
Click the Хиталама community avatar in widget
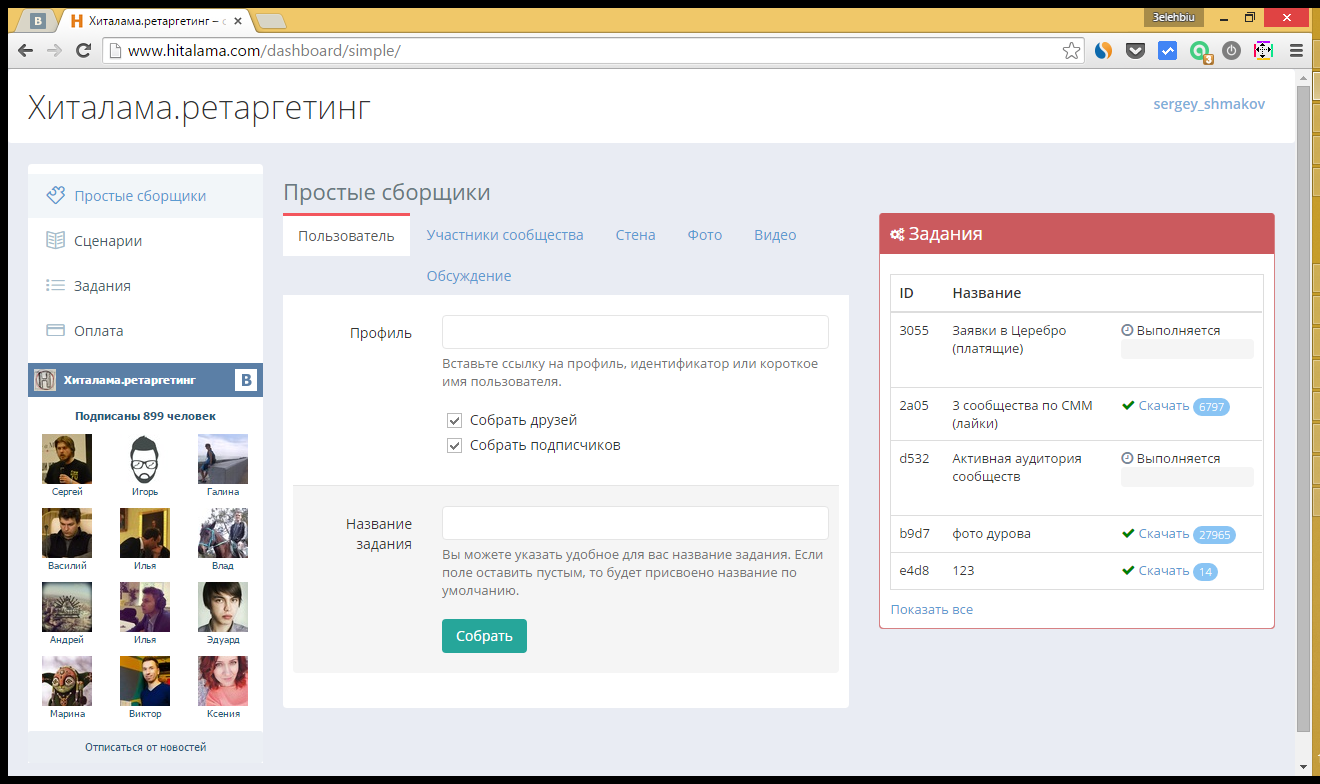click(x=45, y=380)
